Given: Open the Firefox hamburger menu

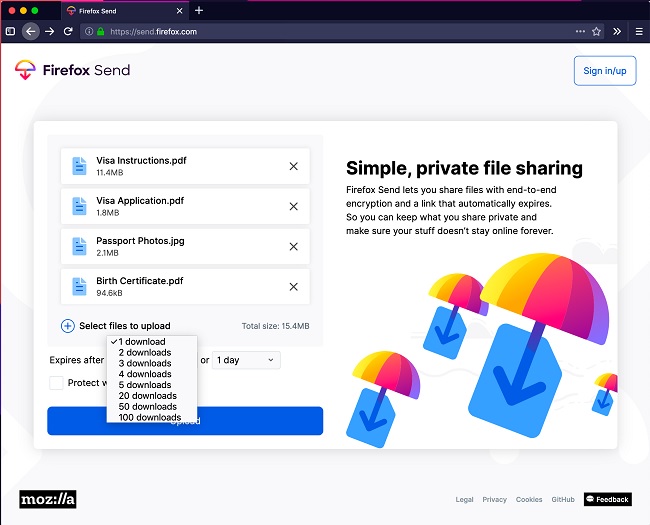Looking at the screenshot, I should coord(639,32).
